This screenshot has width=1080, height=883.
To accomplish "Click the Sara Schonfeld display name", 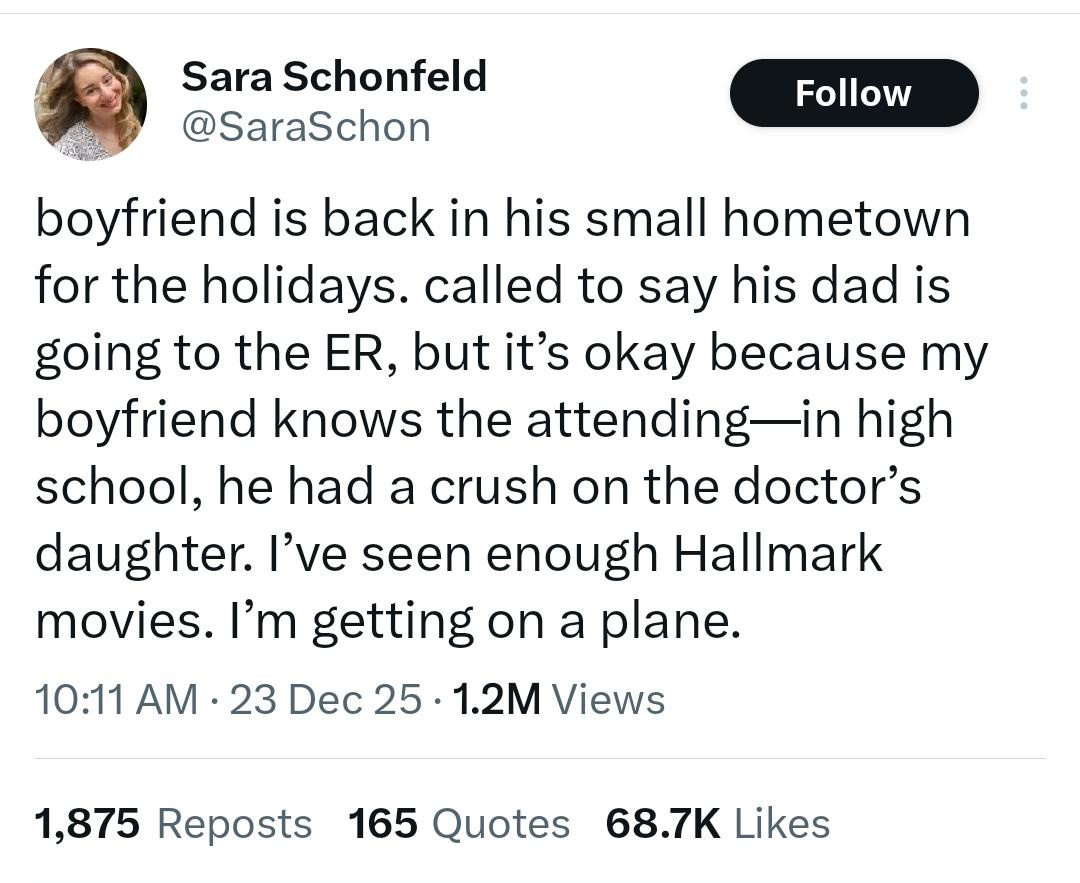I will click(334, 76).
